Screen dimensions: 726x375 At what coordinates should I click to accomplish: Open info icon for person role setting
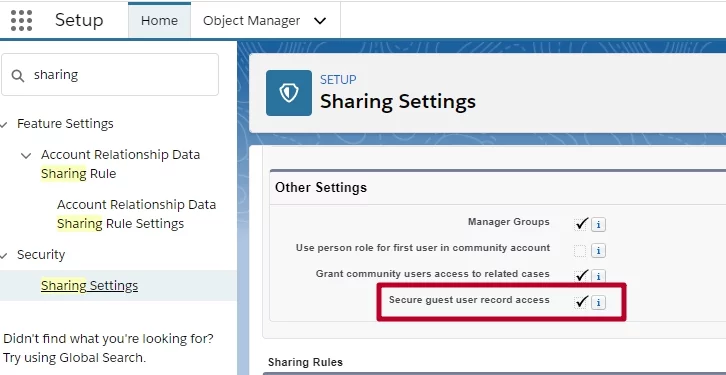(x=598, y=250)
